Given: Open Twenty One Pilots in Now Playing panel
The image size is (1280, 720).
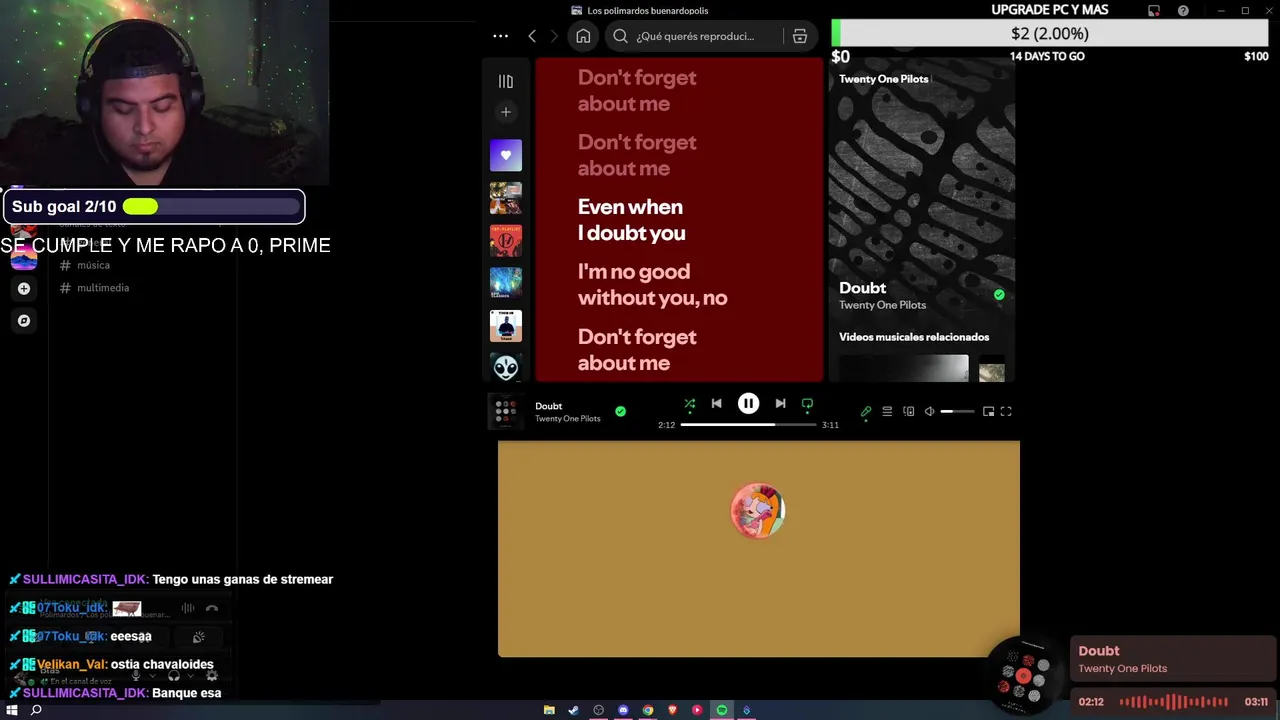Looking at the screenshot, I should coord(882,305).
